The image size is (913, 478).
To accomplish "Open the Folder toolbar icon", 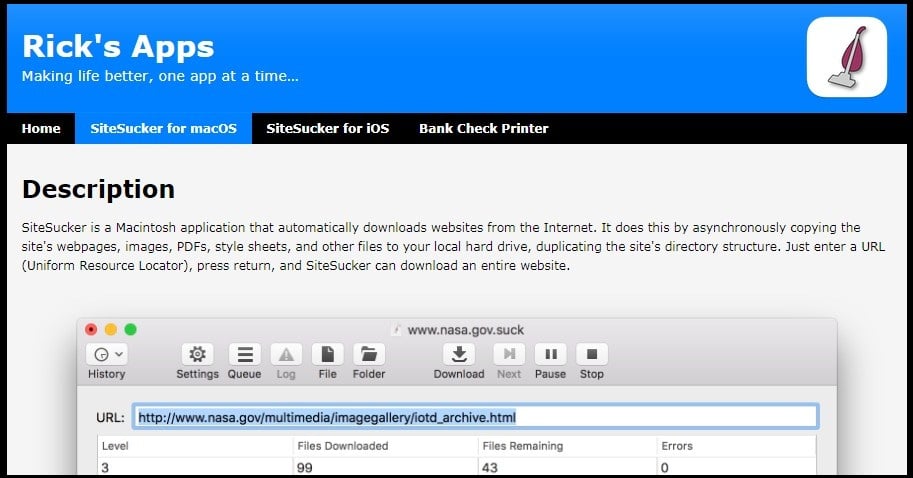I will (x=369, y=354).
